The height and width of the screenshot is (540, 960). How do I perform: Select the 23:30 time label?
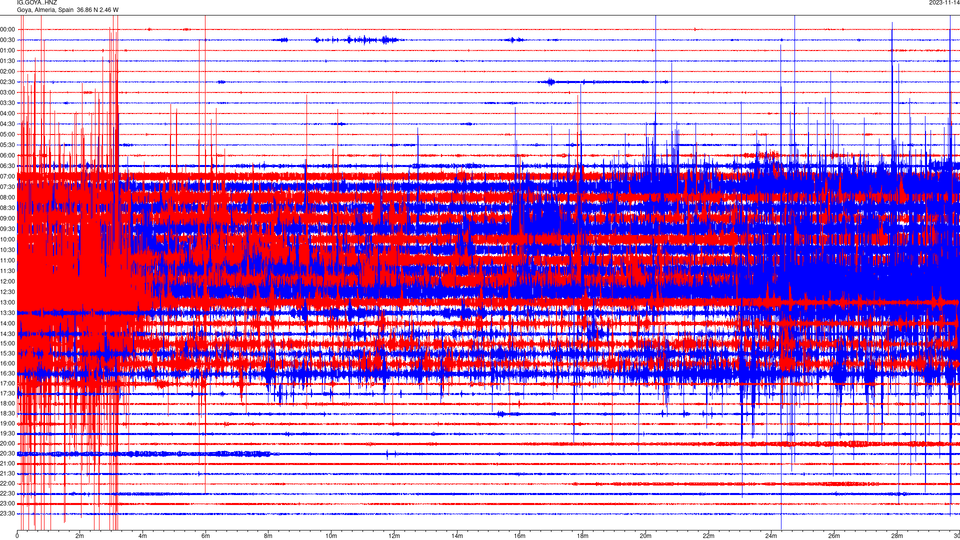(7, 514)
